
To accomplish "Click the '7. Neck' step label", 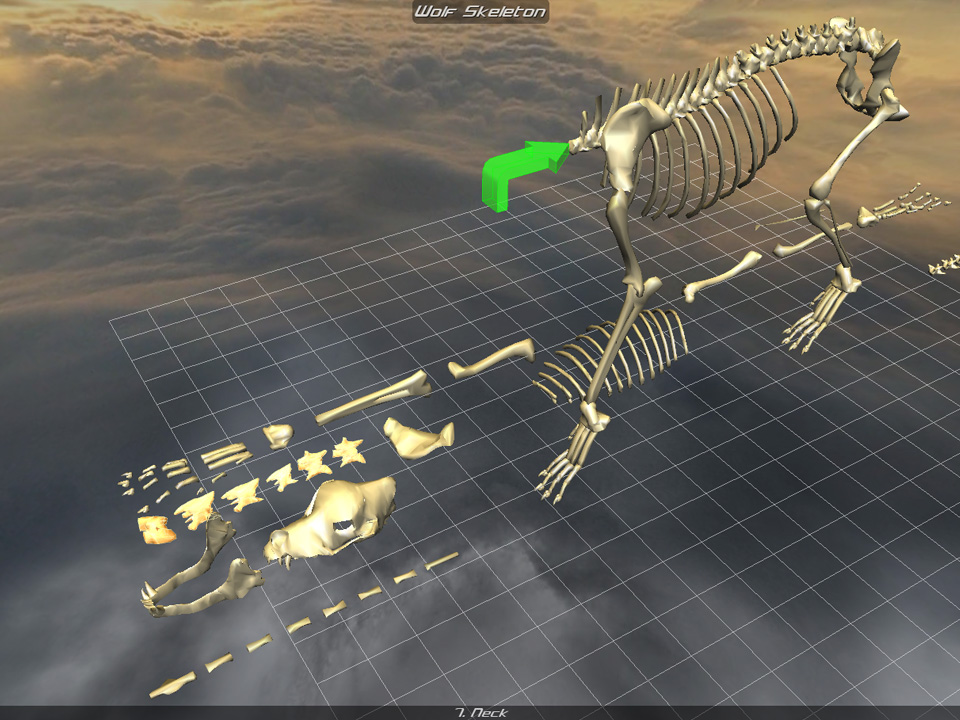I will [x=482, y=713].
